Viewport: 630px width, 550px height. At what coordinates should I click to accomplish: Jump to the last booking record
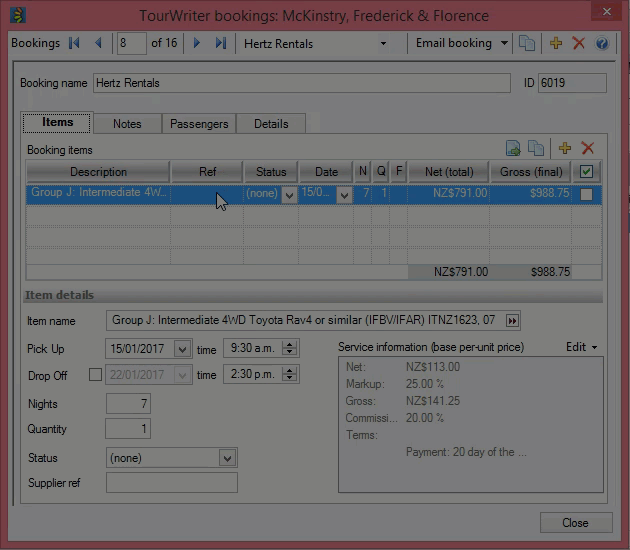pyautogui.click(x=221, y=44)
